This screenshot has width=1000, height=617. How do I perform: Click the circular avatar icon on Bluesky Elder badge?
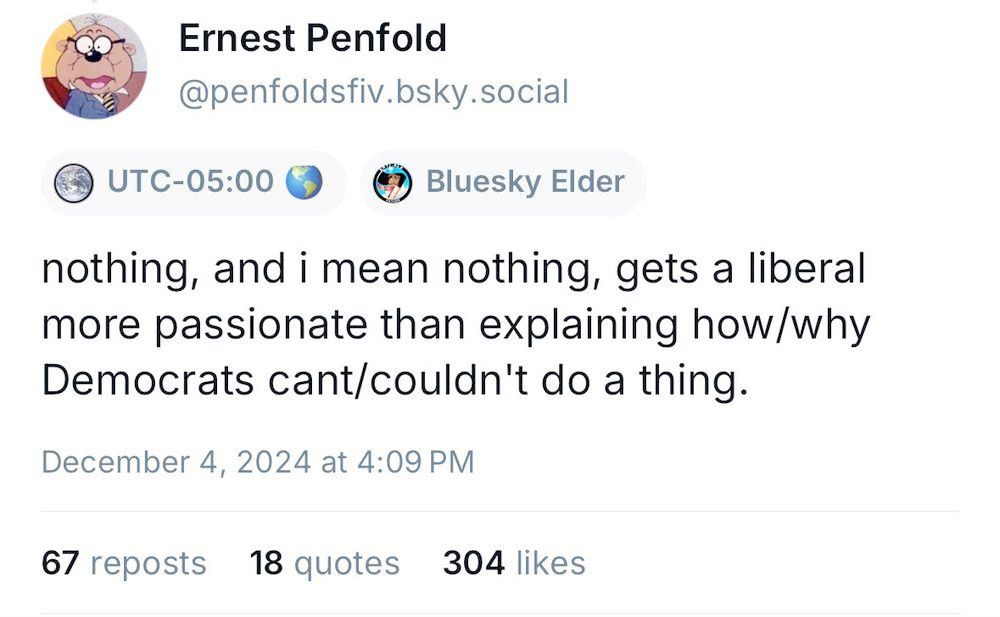coord(393,181)
